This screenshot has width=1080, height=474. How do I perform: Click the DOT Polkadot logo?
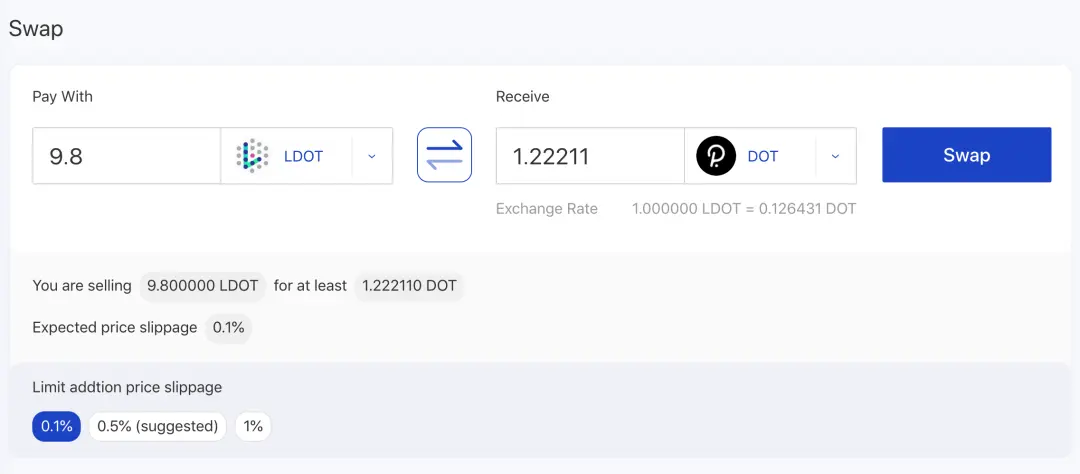pyautogui.click(x=716, y=156)
